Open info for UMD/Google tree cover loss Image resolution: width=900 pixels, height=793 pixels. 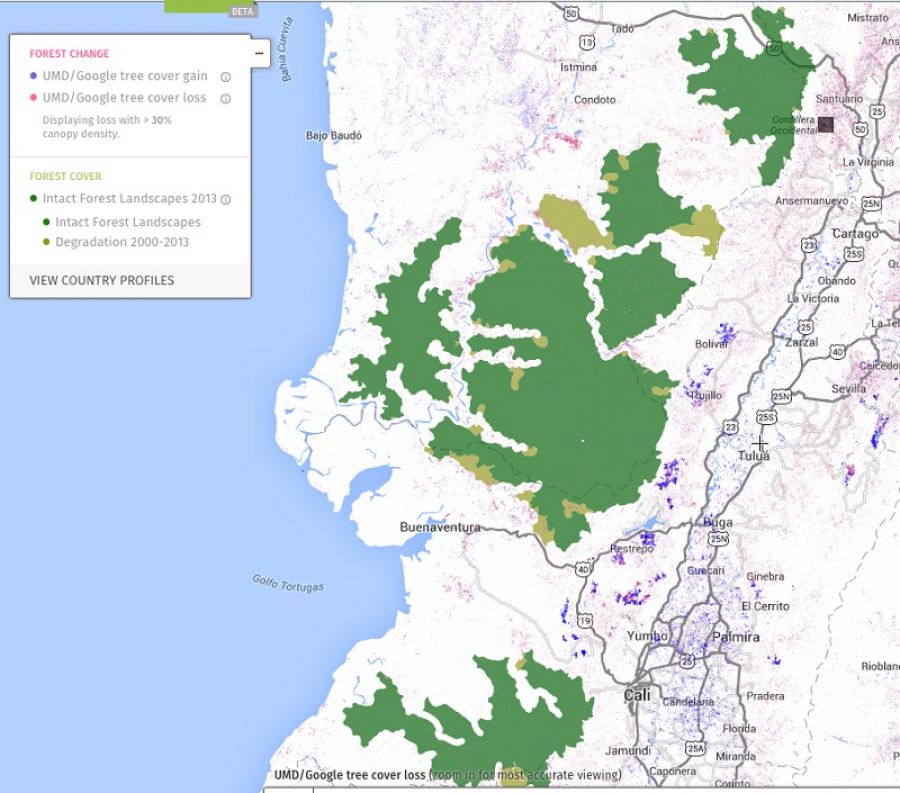[x=226, y=99]
